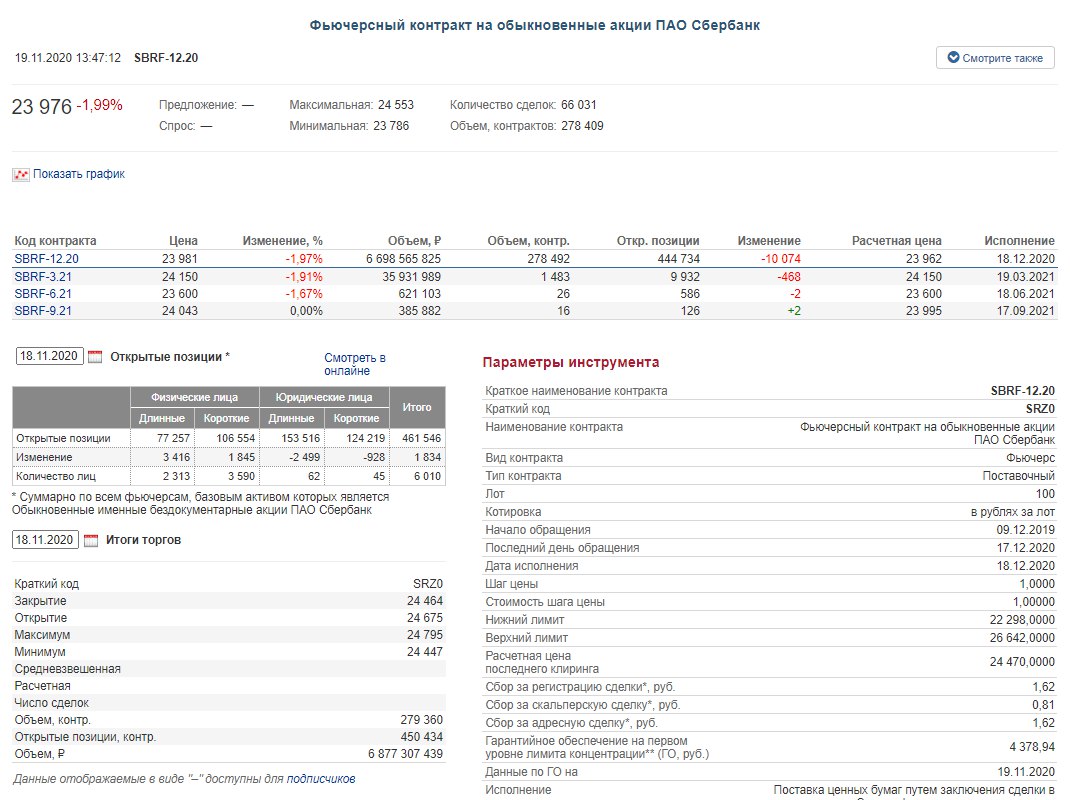1070x800 pixels.
Task: Open calendar icon beside Открытые позиции date
Action: pyautogui.click(x=95, y=356)
